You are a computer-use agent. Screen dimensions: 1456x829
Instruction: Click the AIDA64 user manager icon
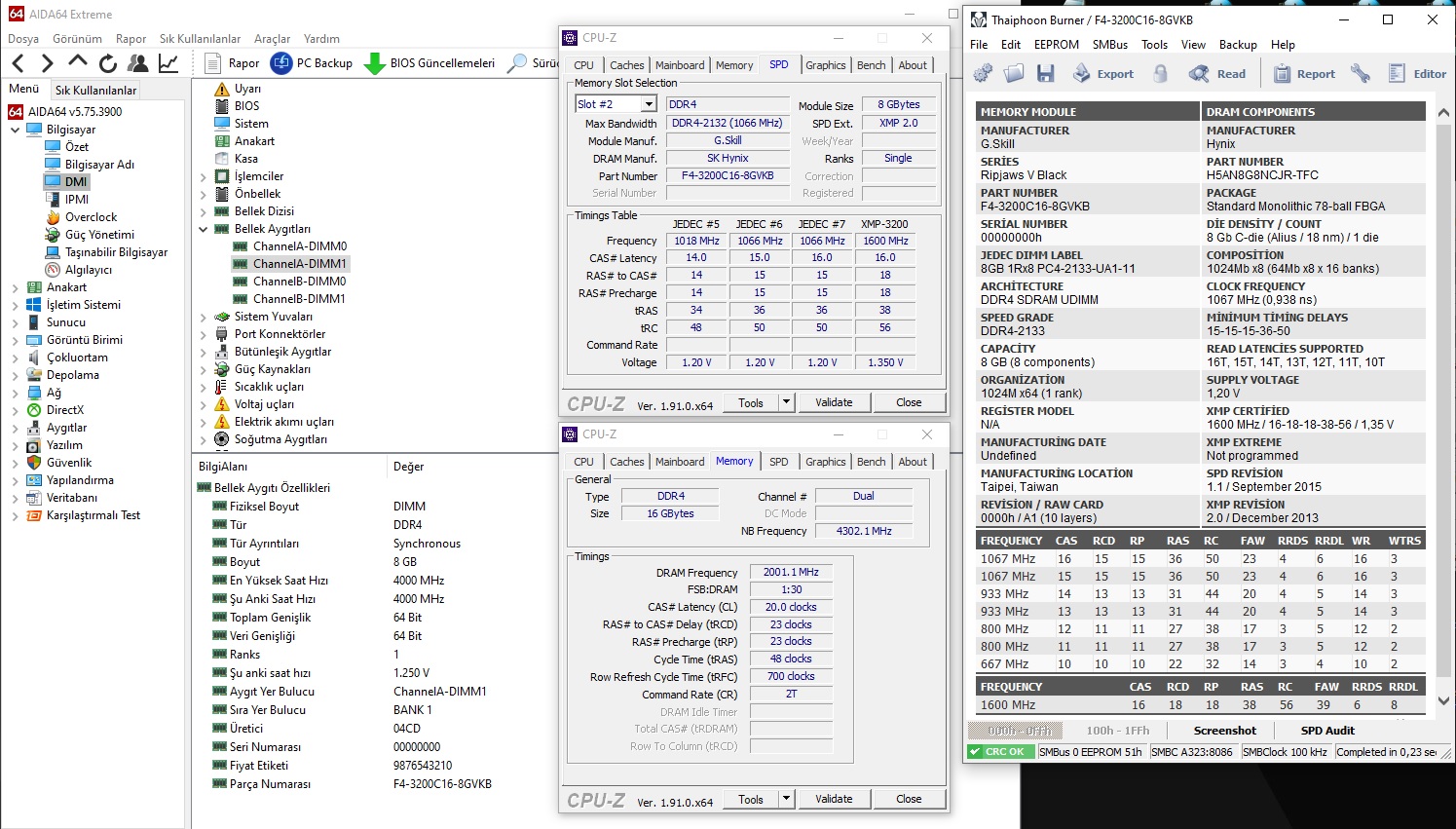(x=138, y=63)
